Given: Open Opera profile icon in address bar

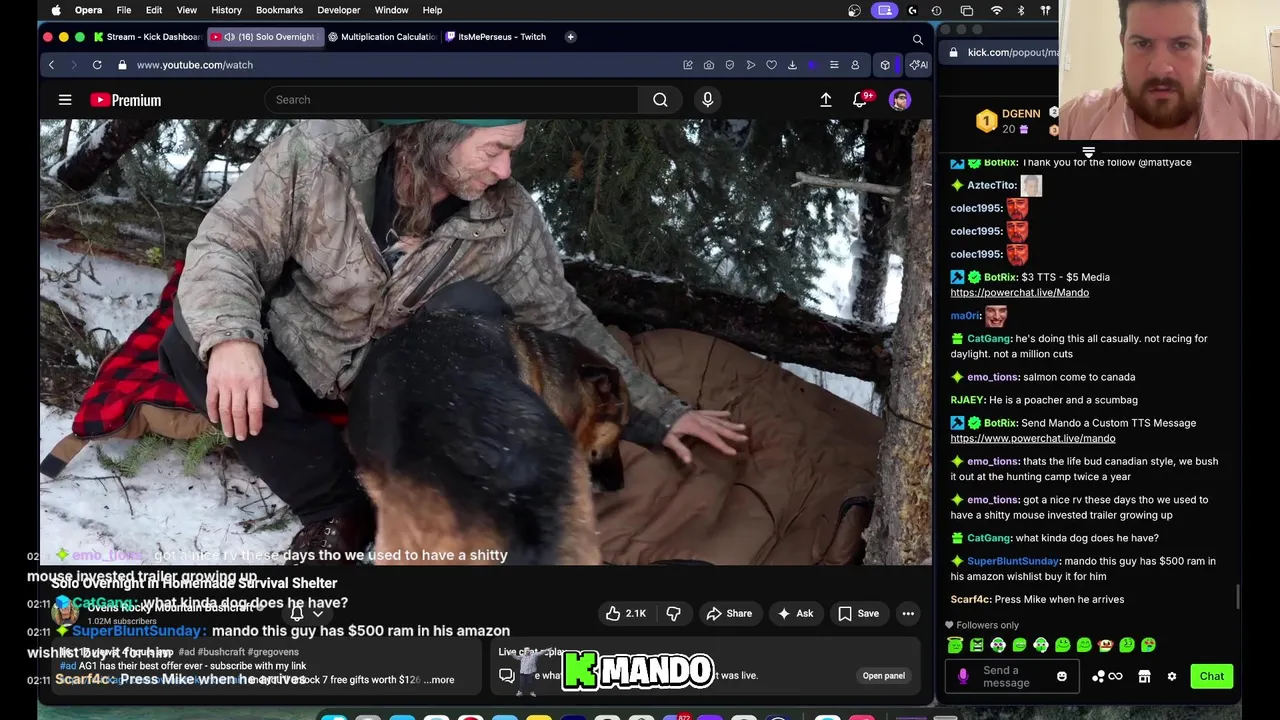Looking at the screenshot, I should [x=855, y=65].
